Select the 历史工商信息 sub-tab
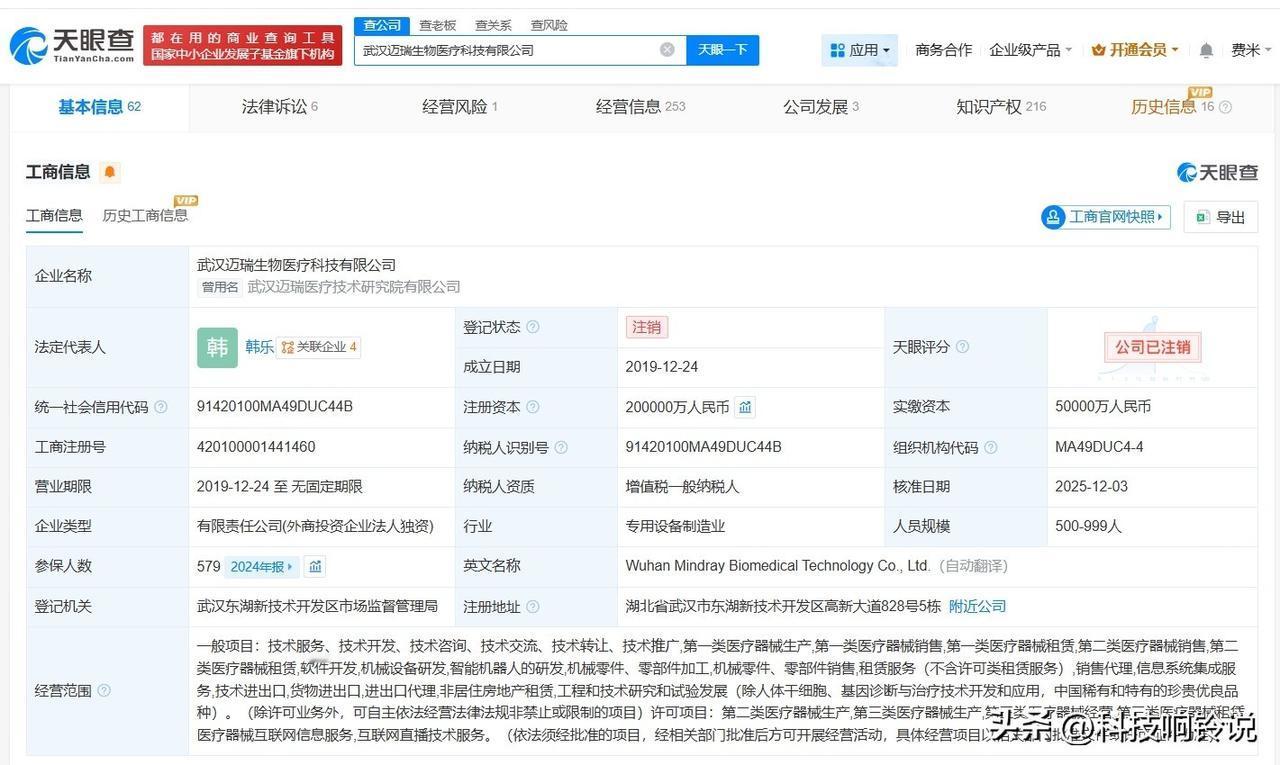Screen dimensions: 1280x765 (145, 216)
